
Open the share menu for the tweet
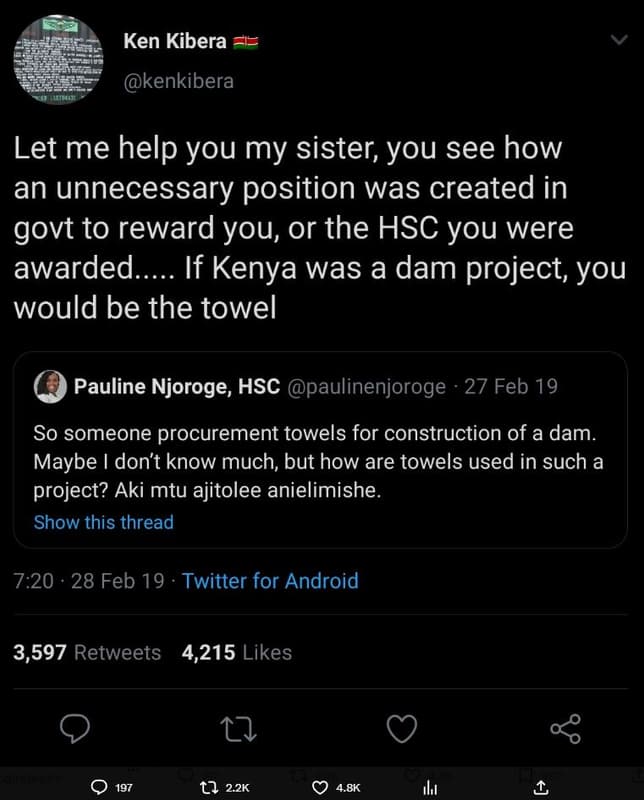[565, 730]
